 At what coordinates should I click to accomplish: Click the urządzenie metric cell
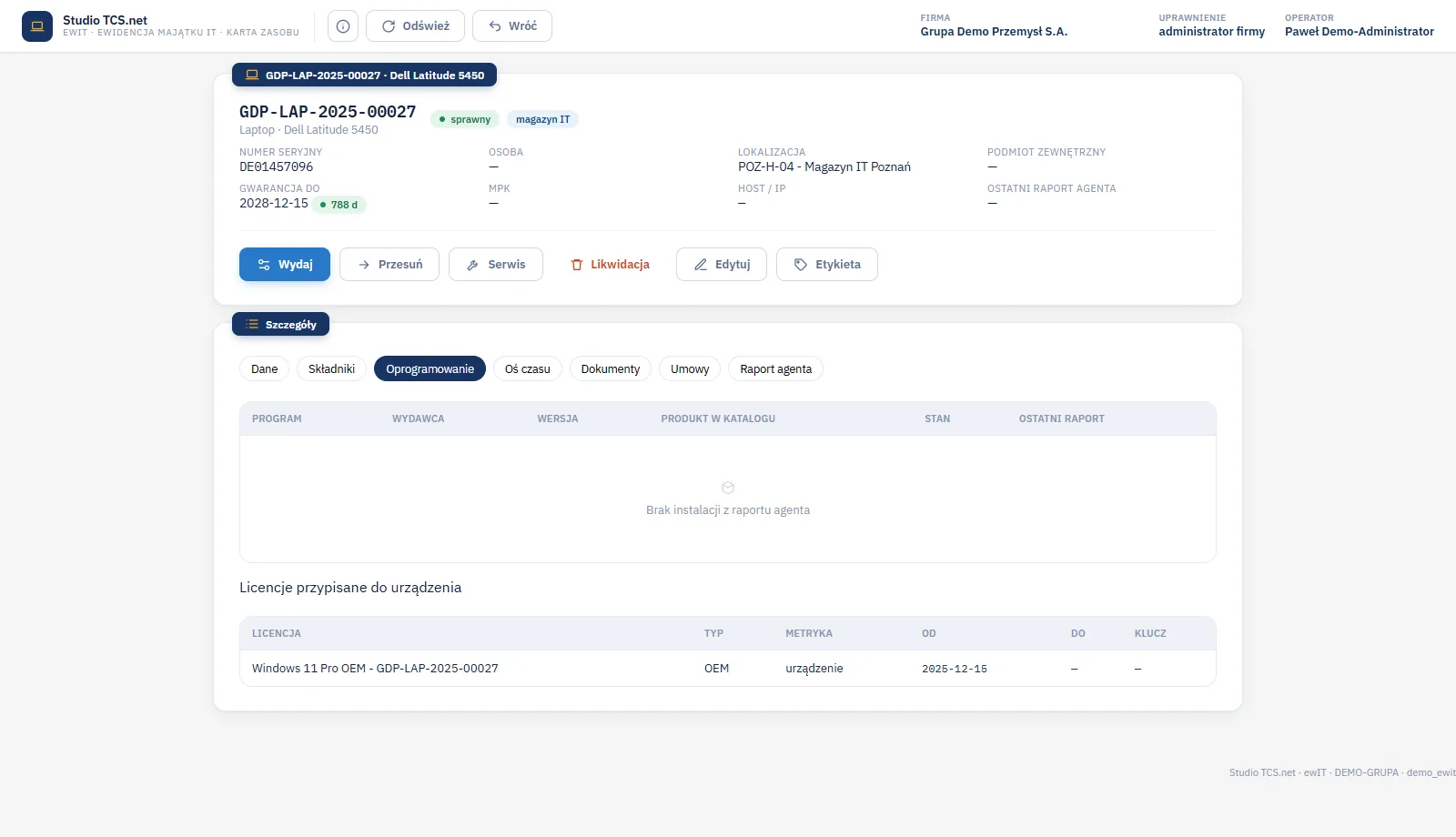[814, 668]
